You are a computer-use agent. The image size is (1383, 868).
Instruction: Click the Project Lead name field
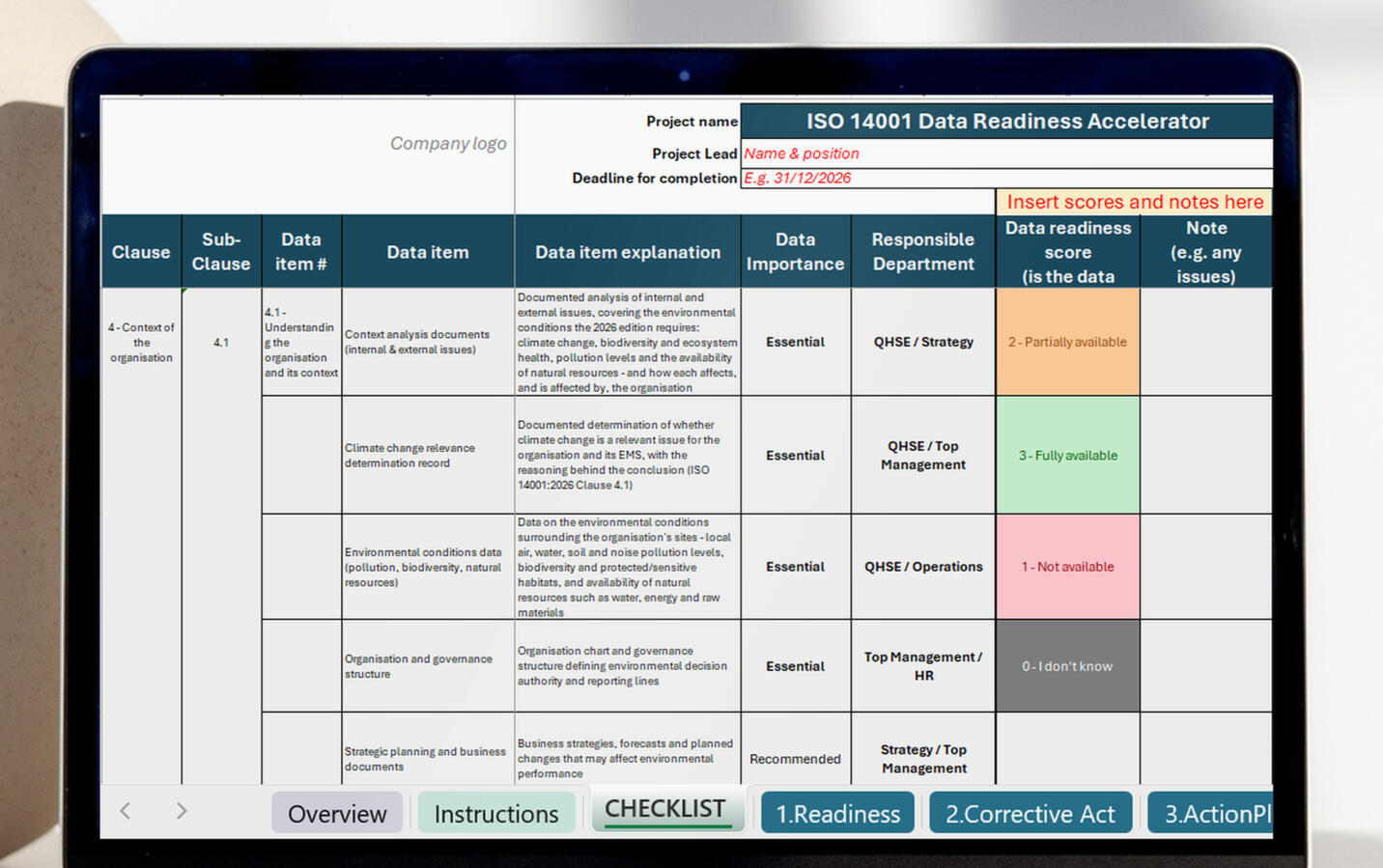pos(1006,154)
